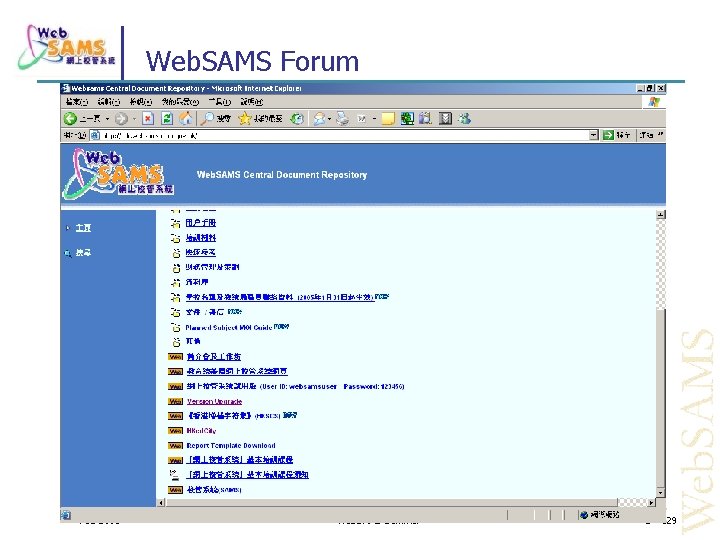The width and height of the screenshot is (720, 540).
Task: Open the 檢視(V) View menu
Action: point(141,101)
